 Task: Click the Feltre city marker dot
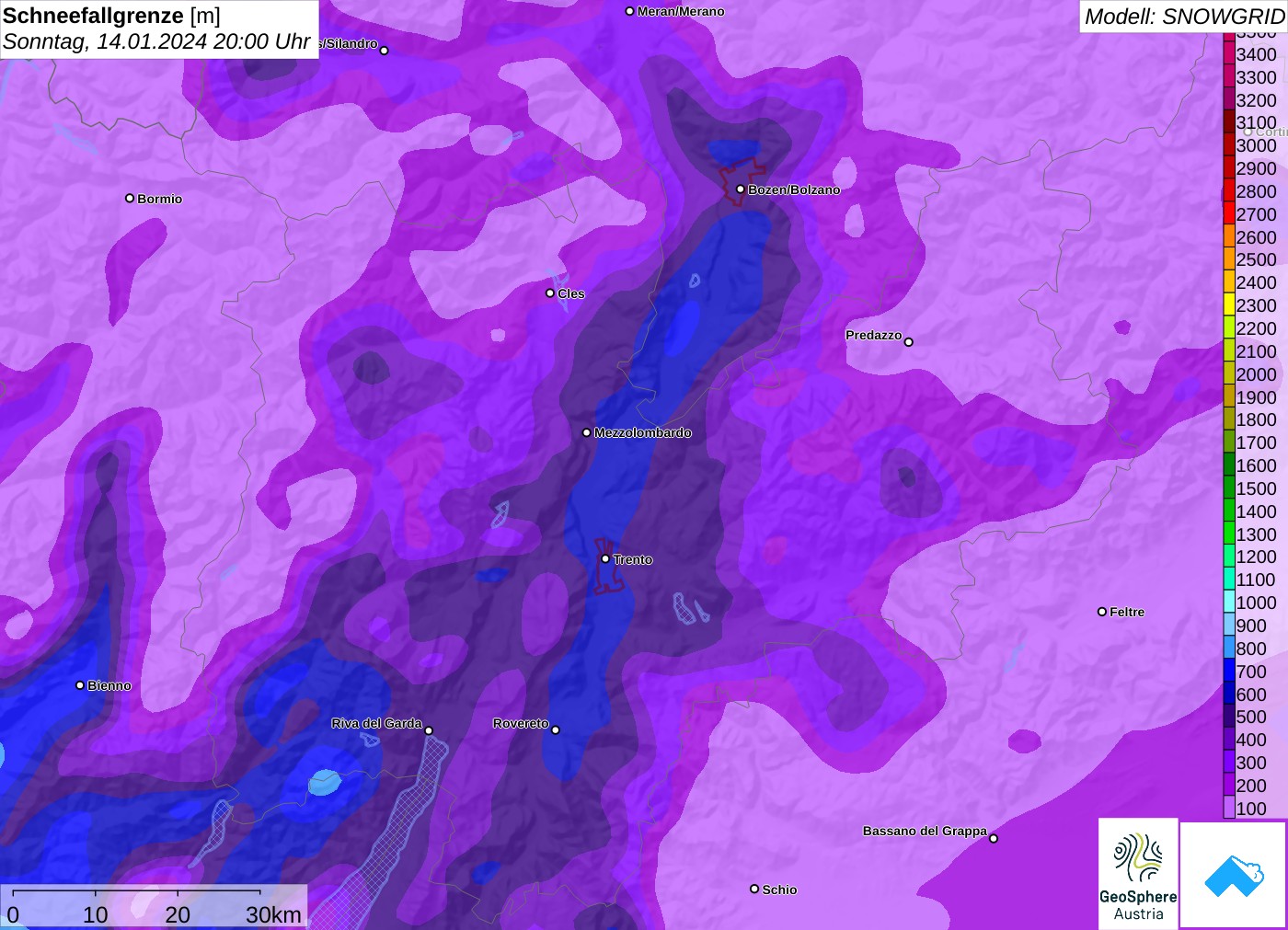point(1102,612)
